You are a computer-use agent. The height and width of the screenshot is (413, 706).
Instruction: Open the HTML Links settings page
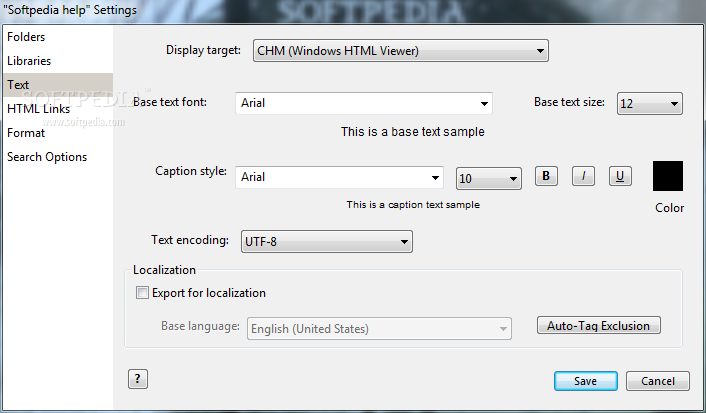point(39,109)
